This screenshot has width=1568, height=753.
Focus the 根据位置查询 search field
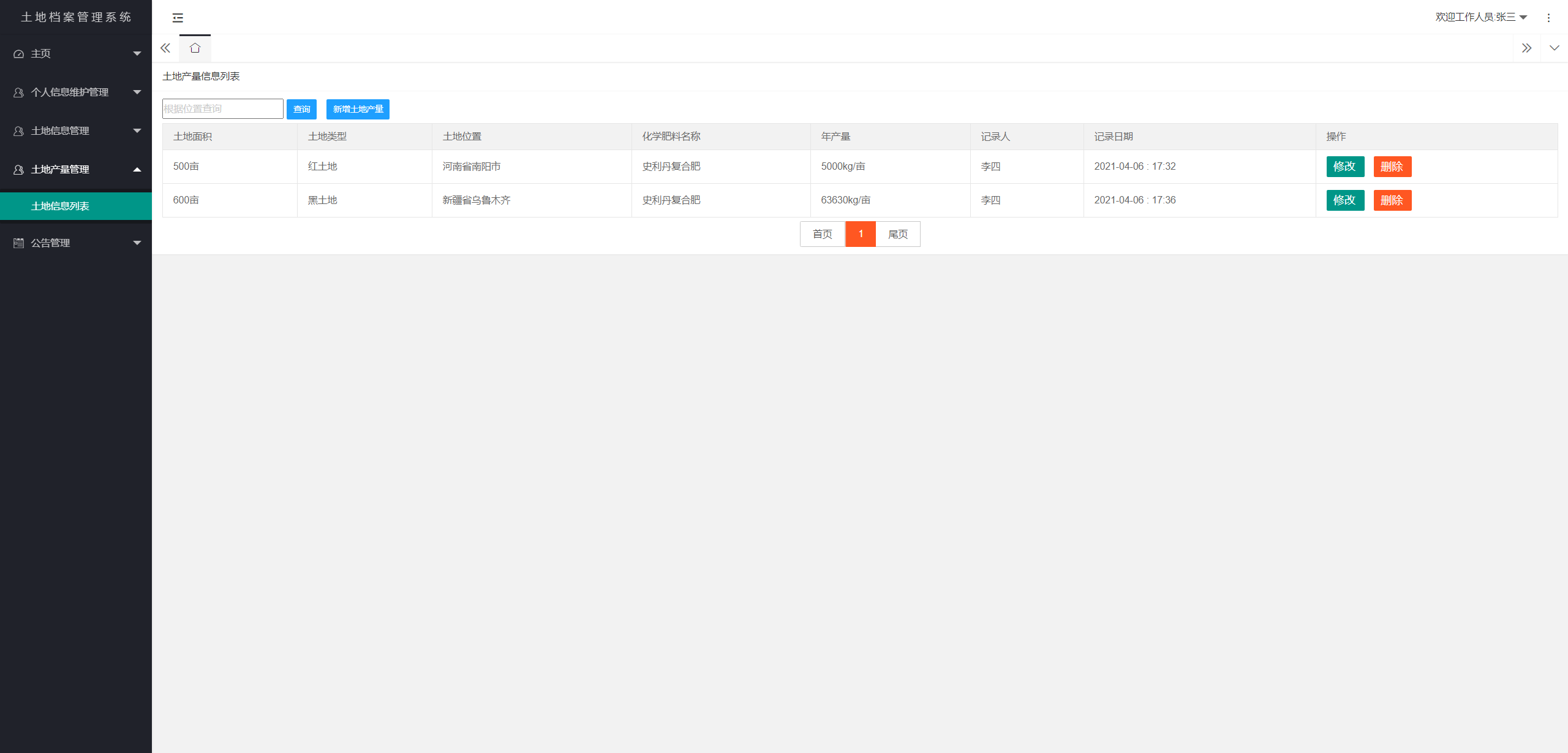tap(222, 109)
